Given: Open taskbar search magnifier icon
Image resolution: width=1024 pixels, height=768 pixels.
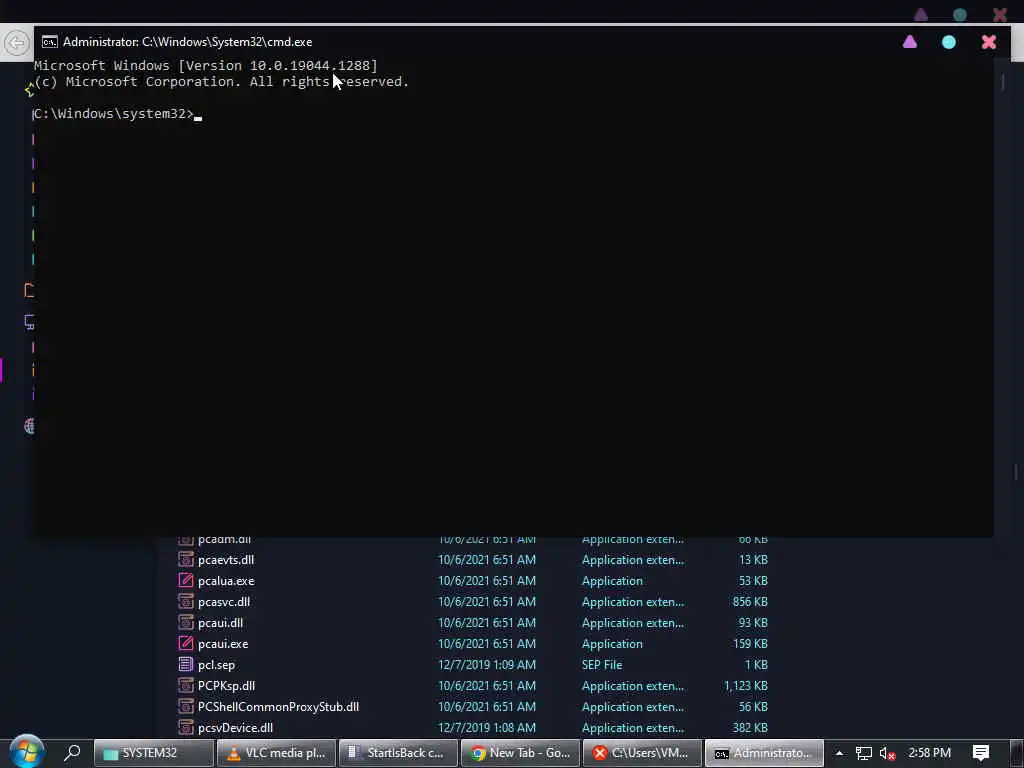Looking at the screenshot, I should point(72,753).
